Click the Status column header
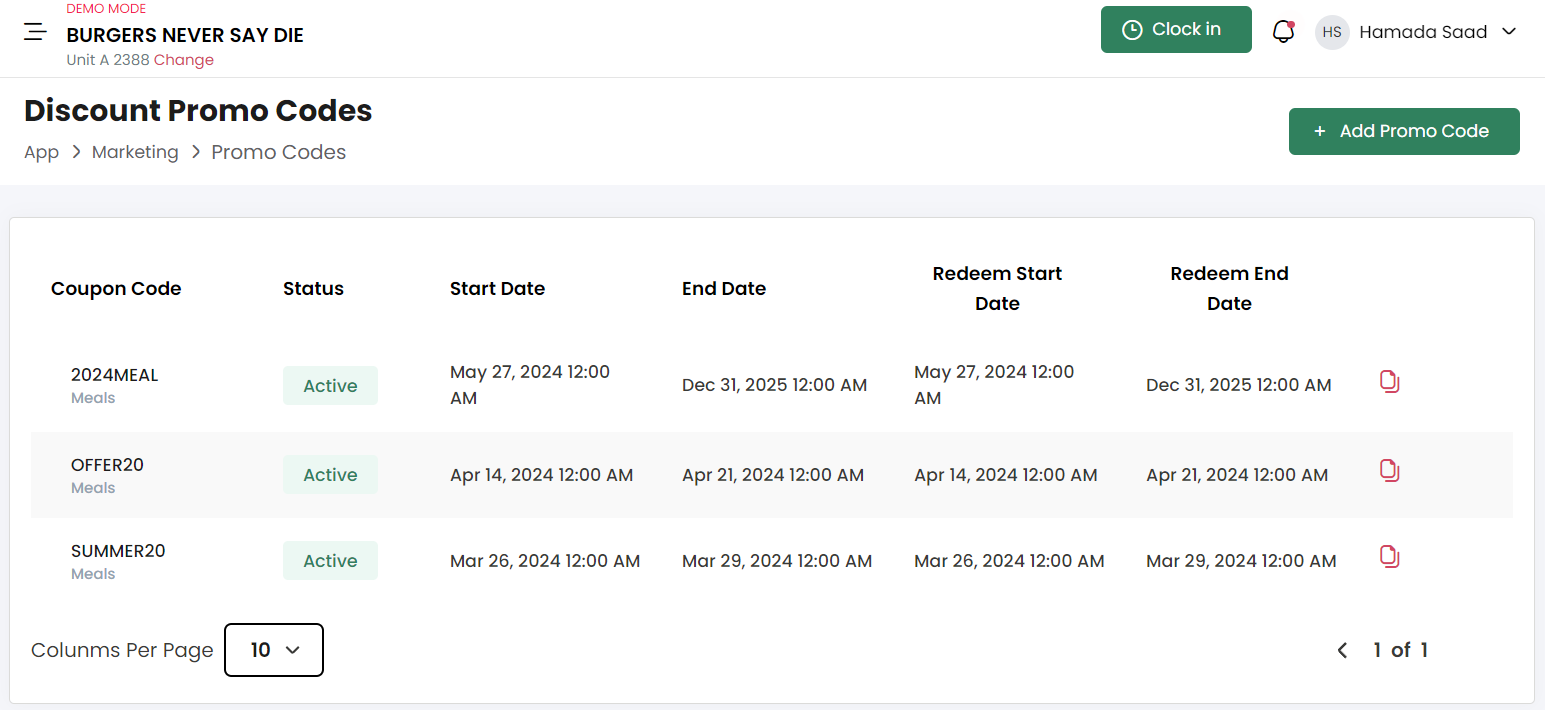The width and height of the screenshot is (1545, 710). [313, 289]
